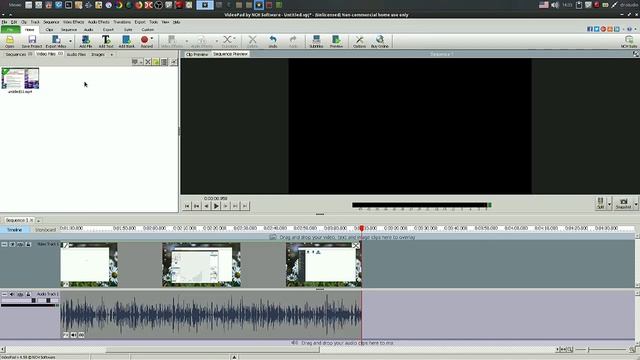This screenshot has width=640, height=360.
Task: Switch to the Audio ribbon tab
Action: (89, 30)
